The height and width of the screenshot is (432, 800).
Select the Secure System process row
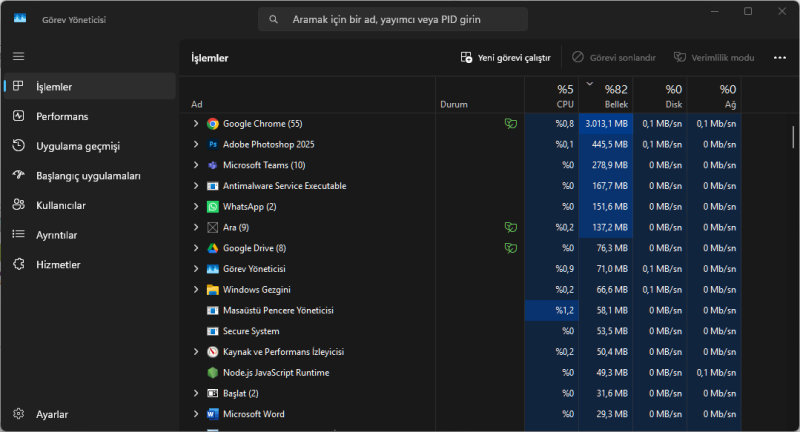[x=461, y=331]
